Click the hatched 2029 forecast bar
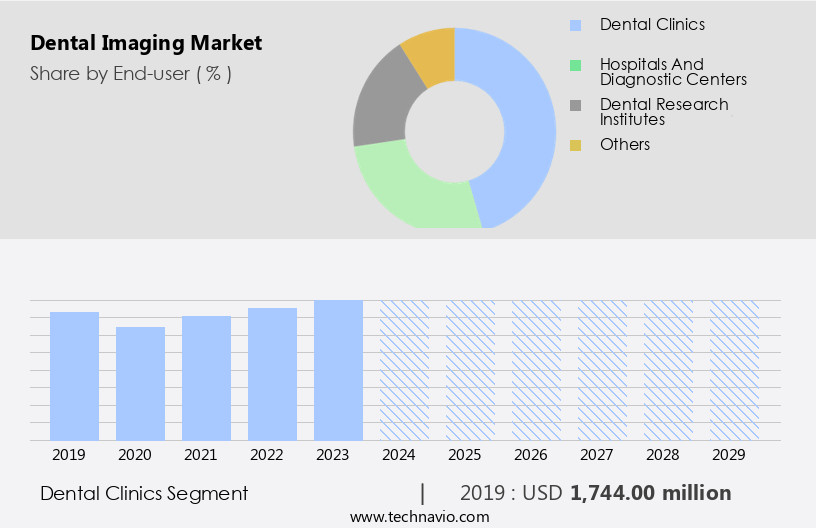Screen dimensions: 816x528 pos(734,370)
